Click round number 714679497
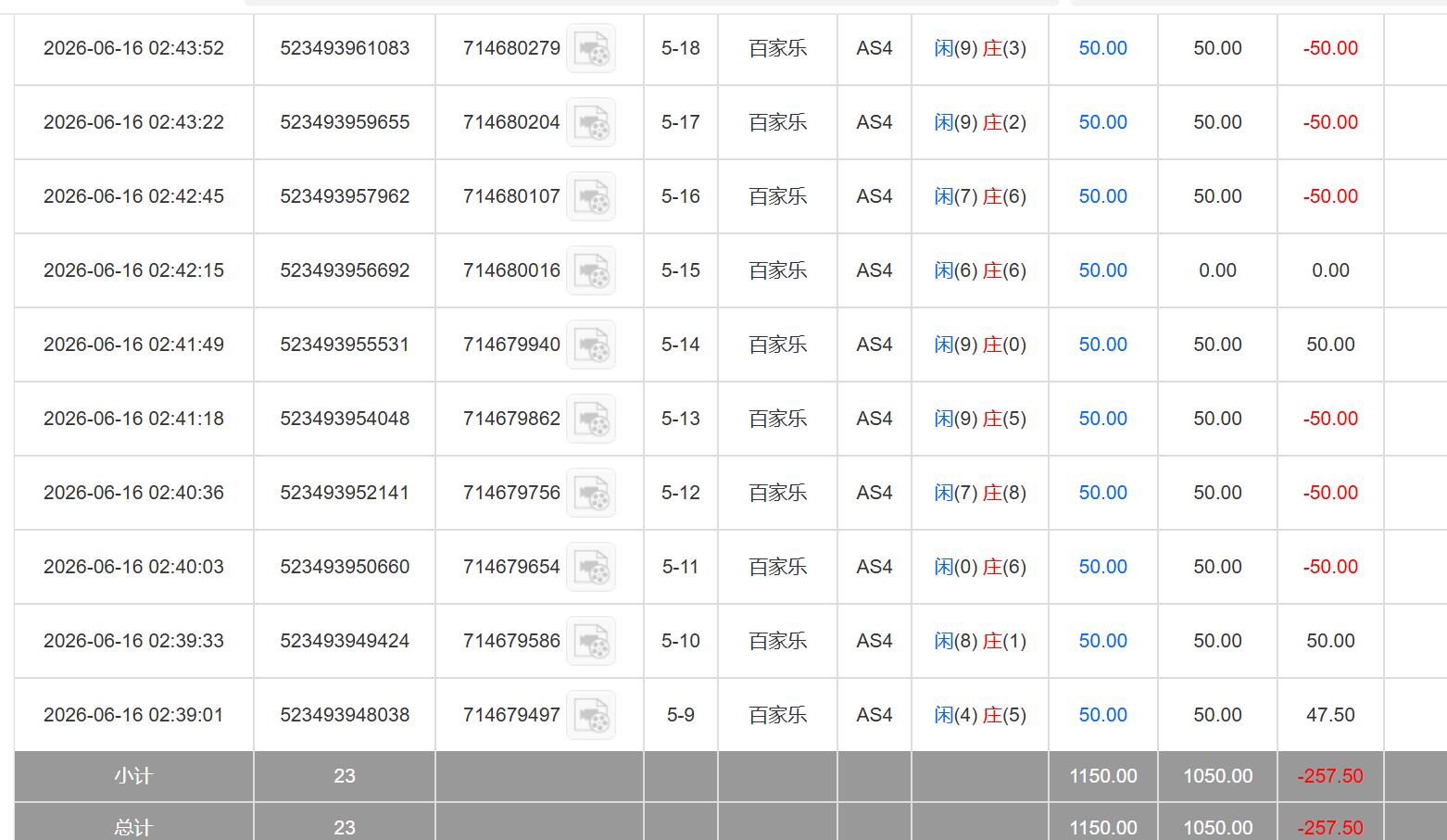The image size is (1447, 840). coord(511,715)
